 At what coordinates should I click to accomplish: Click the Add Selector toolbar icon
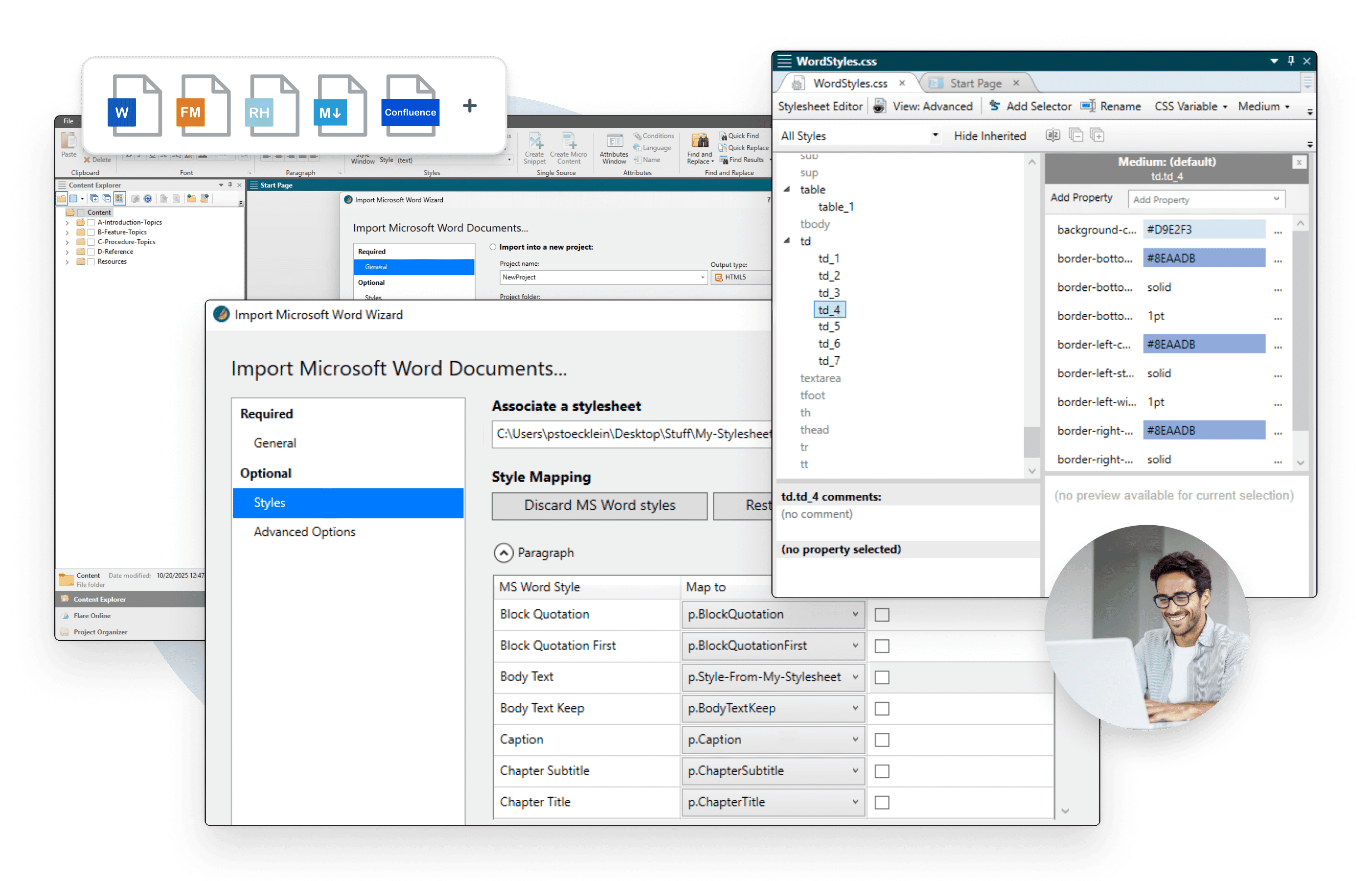point(995,106)
